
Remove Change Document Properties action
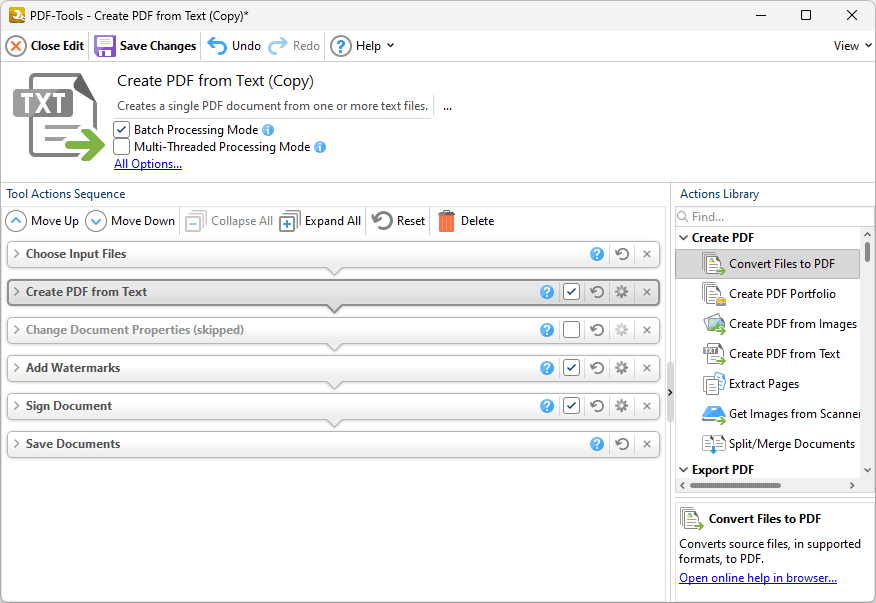[x=647, y=330]
